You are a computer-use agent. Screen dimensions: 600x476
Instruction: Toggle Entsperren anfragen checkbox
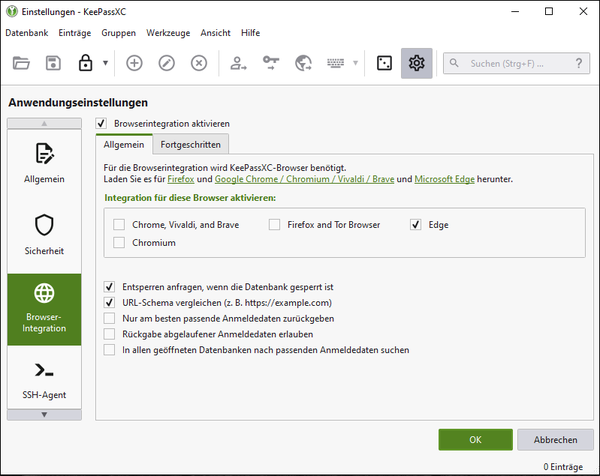[109, 287]
